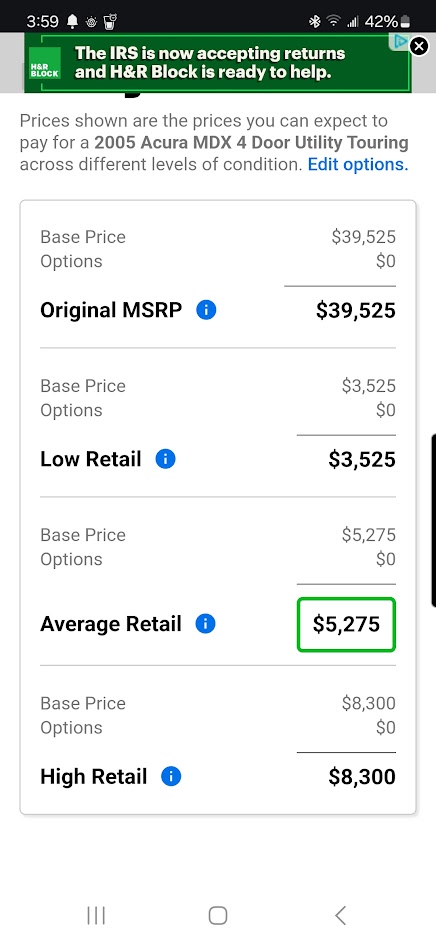436x945 pixels.
Task: Select the highlighted $5,275 Average Retail price
Action: click(x=346, y=624)
